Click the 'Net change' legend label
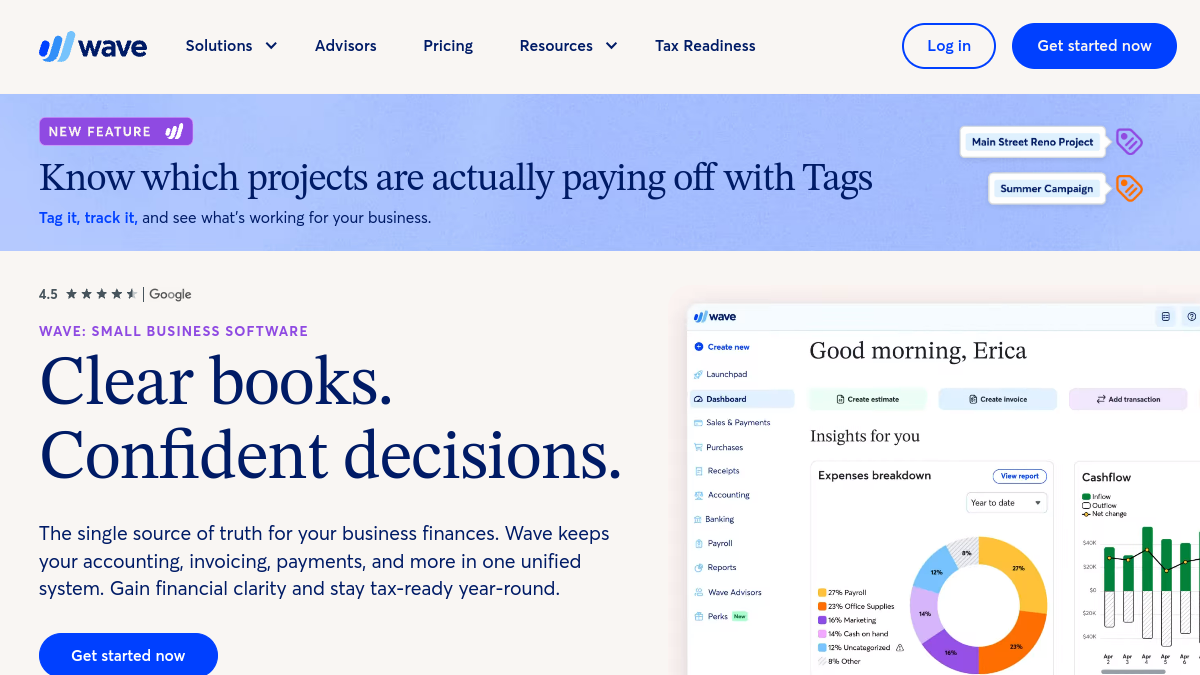 (1109, 514)
